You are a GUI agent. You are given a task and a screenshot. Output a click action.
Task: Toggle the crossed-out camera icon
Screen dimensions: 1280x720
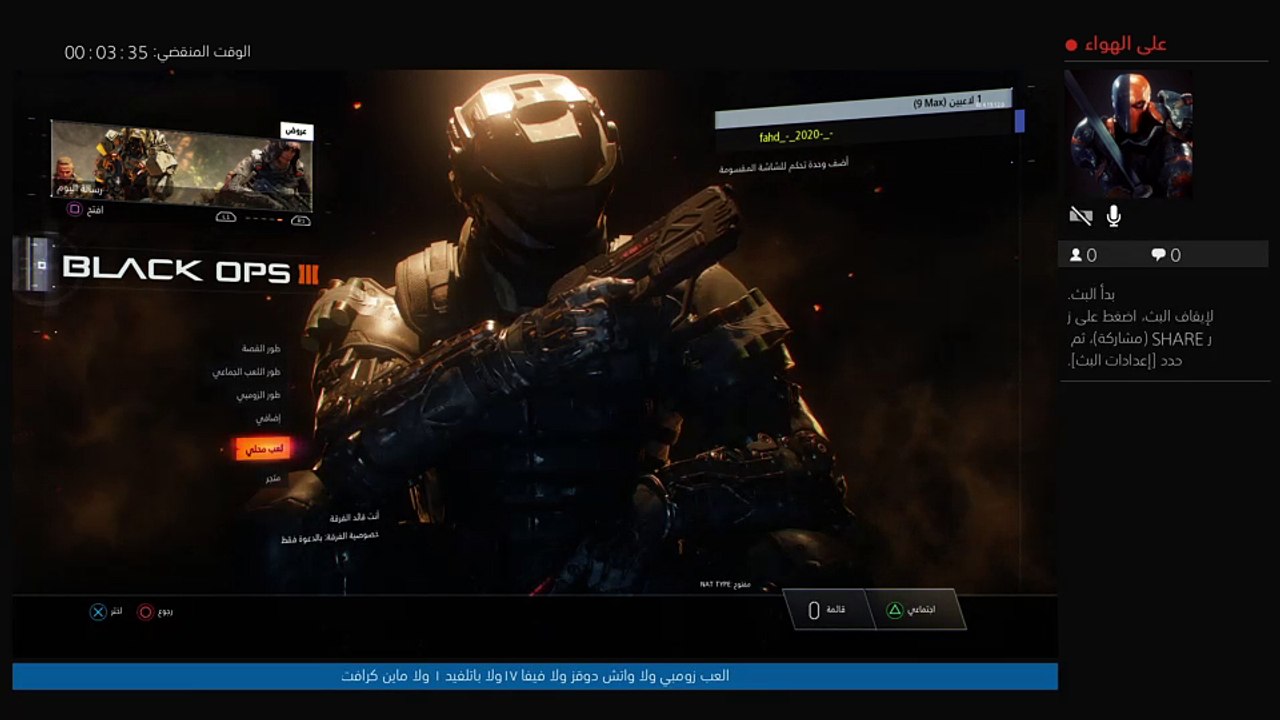[x=1080, y=216]
